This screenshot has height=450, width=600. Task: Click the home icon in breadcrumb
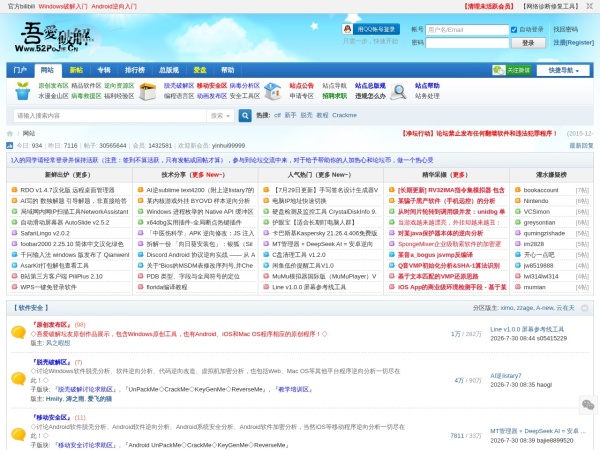coord(10,134)
